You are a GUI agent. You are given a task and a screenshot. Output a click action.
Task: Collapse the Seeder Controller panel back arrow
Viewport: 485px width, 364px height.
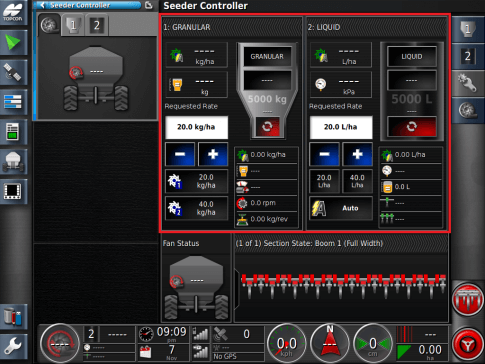[43, 5]
